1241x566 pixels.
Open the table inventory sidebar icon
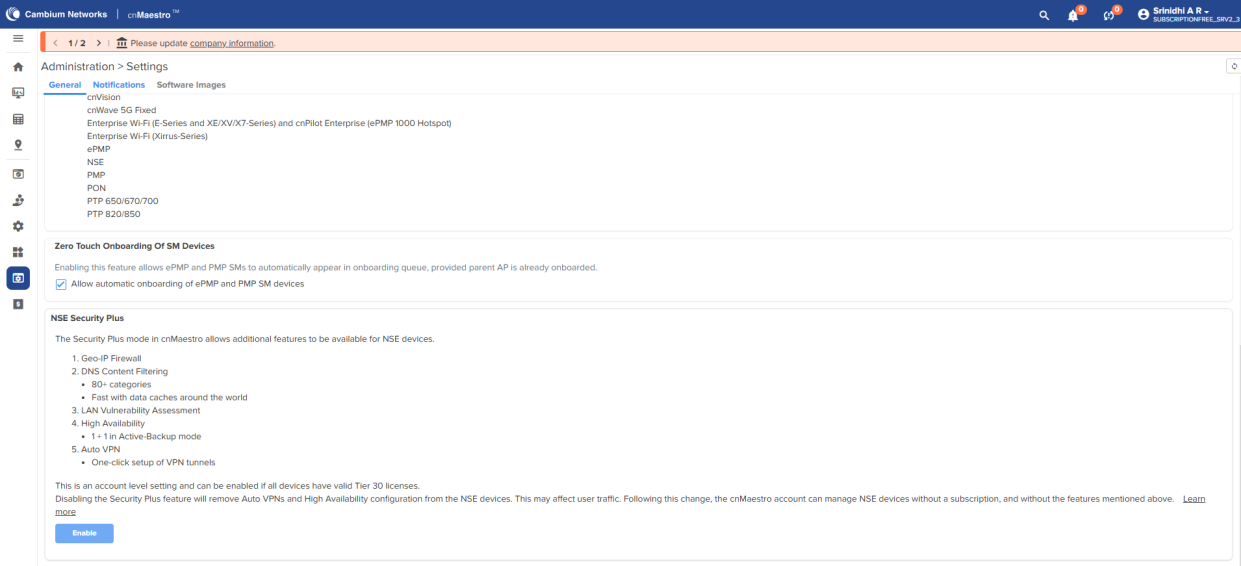point(17,119)
